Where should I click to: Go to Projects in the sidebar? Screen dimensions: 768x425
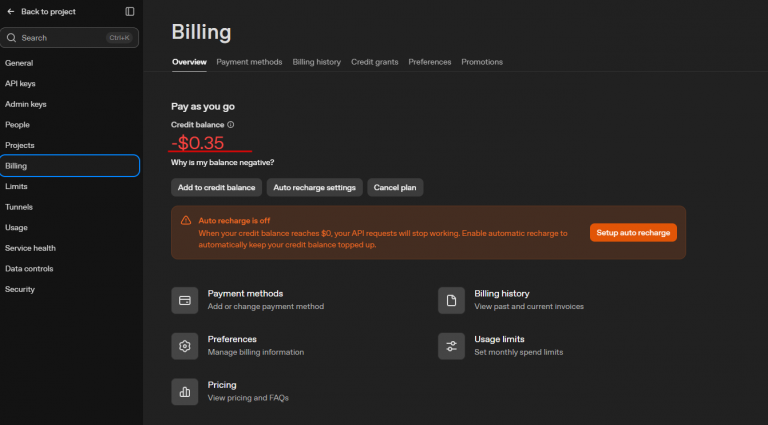click(20, 145)
